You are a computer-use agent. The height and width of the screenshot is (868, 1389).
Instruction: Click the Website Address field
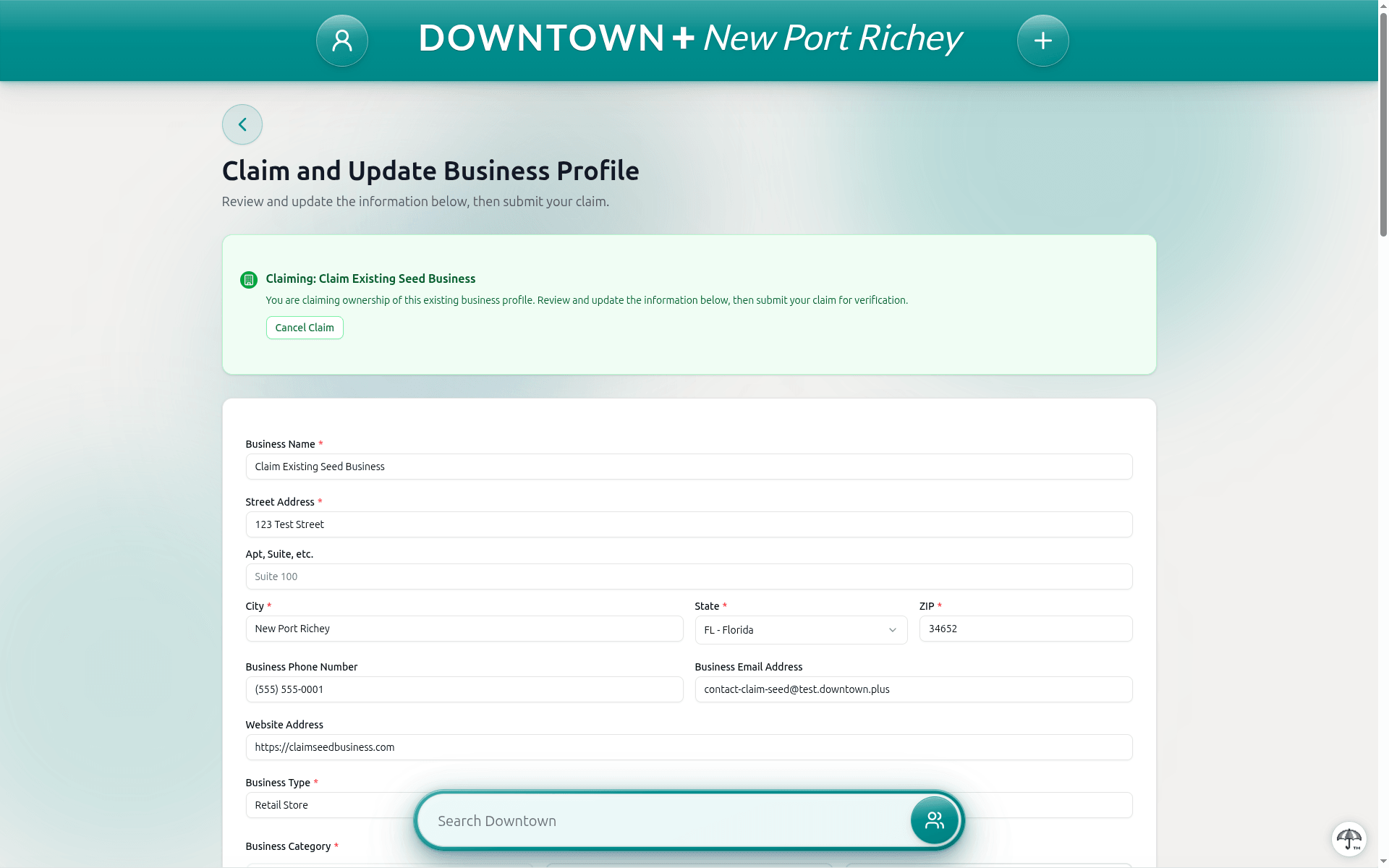pos(689,747)
